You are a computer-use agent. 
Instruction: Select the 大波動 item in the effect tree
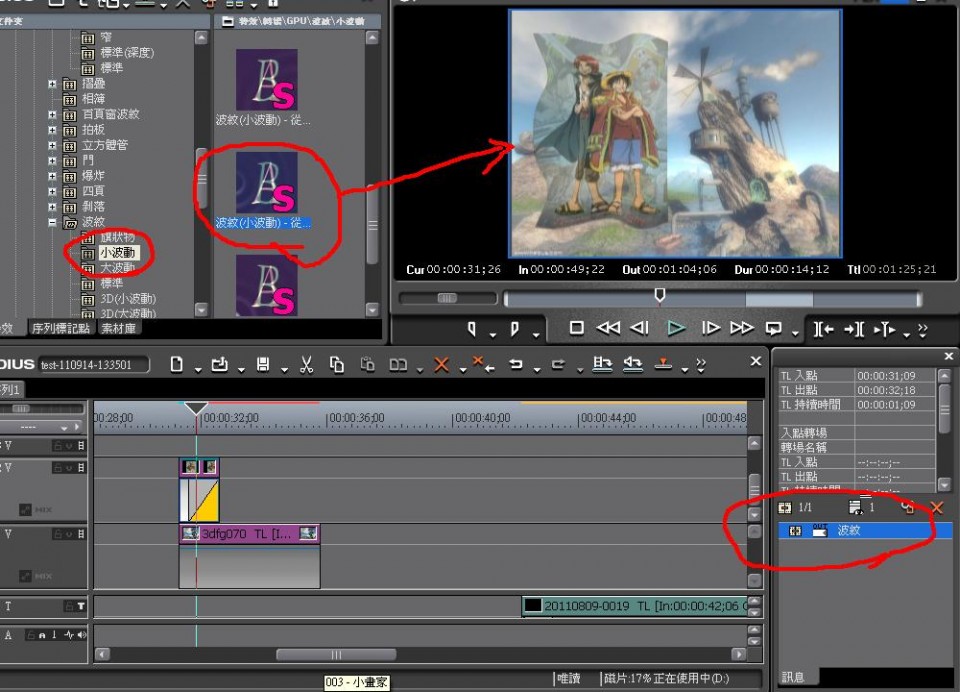(x=116, y=268)
